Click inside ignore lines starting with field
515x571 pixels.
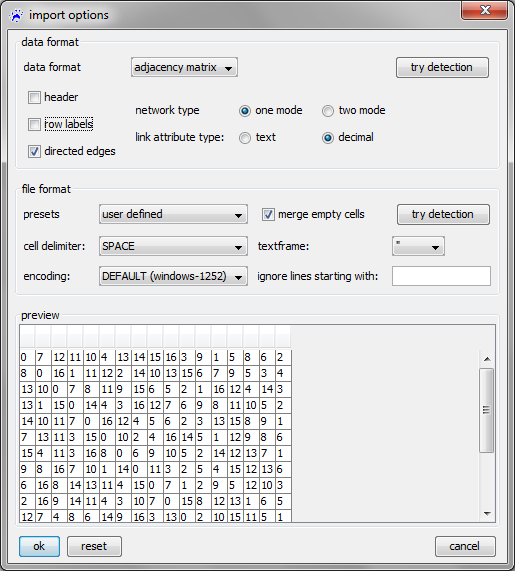[441, 276]
